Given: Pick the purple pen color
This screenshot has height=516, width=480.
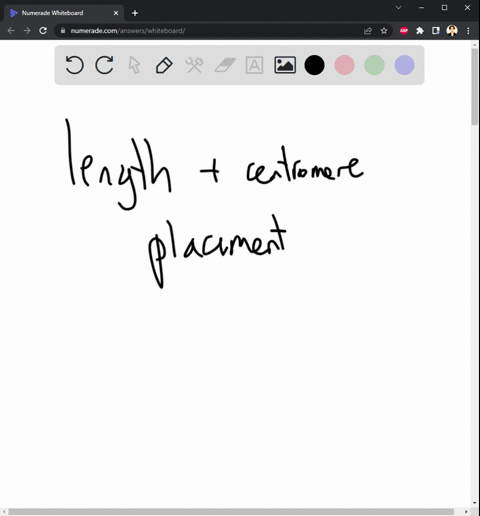Looking at the screenshot, I should click(404, 65).
